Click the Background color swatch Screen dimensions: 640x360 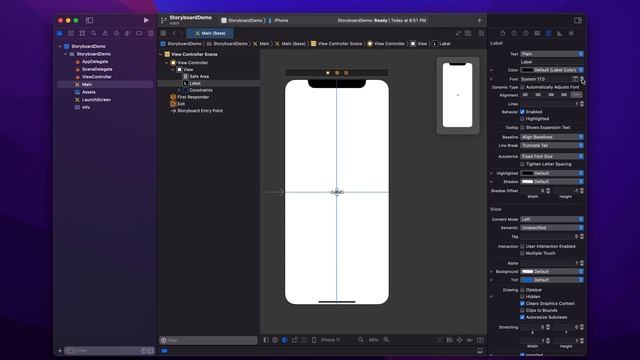tap(527, 271)
